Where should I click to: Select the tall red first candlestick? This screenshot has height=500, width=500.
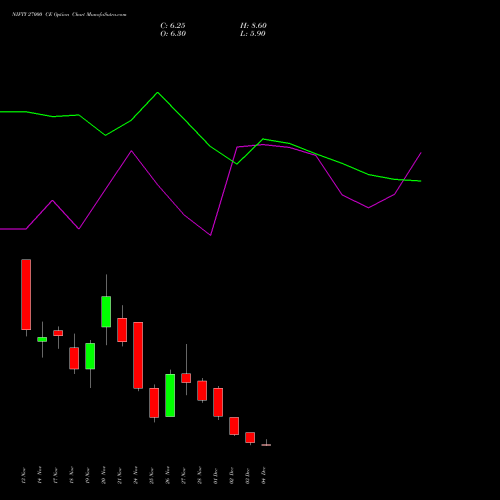pos(26,294)
